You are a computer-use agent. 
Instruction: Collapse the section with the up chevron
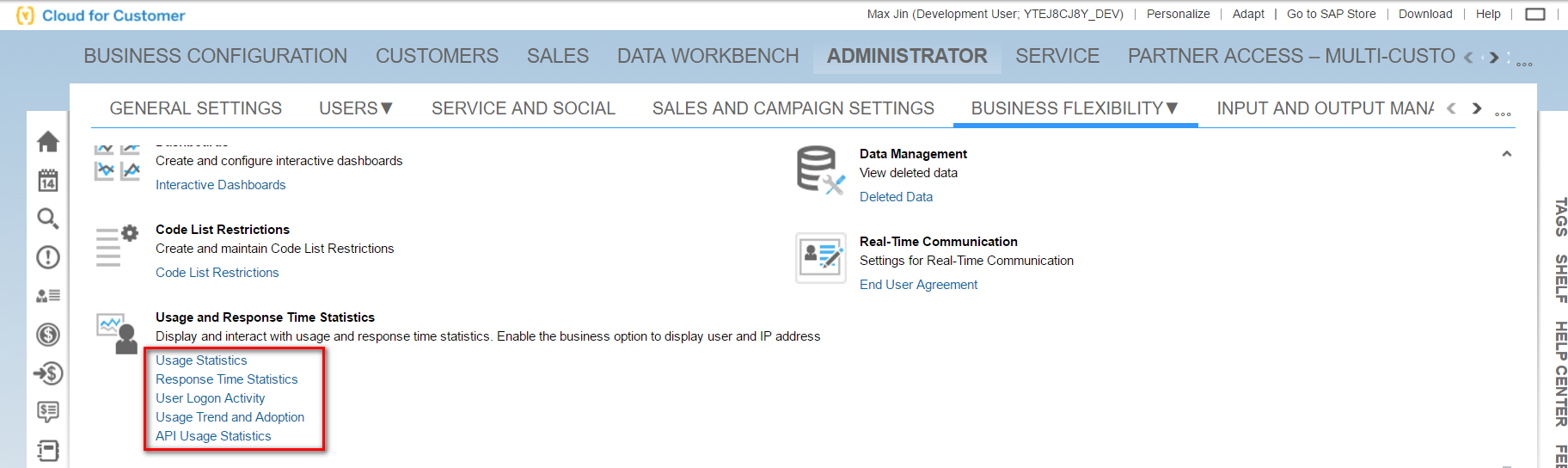tap(1507, 154)
